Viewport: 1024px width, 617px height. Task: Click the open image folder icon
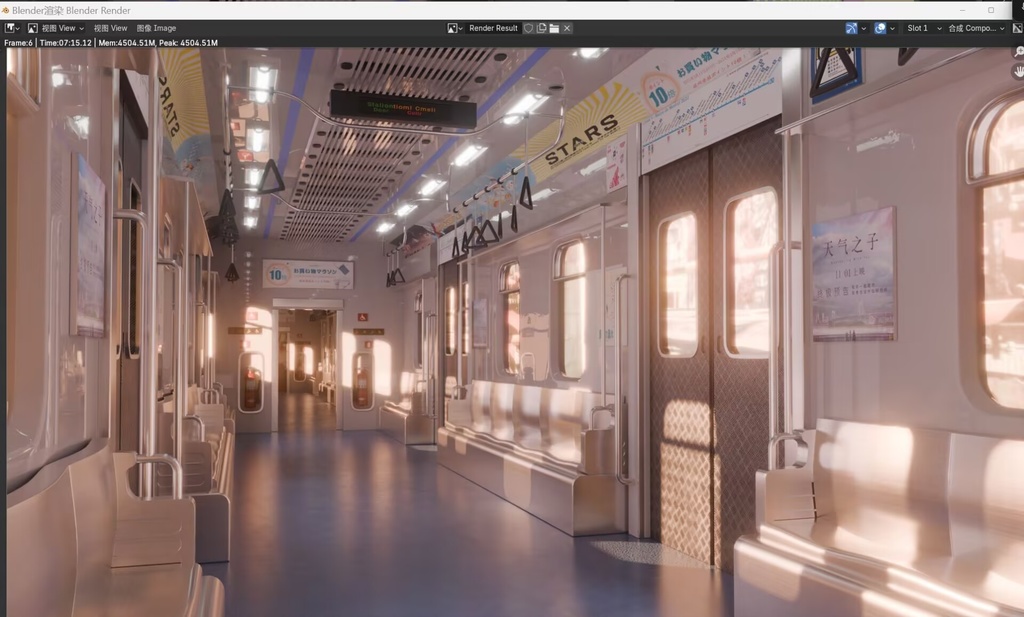pos(554,28)
